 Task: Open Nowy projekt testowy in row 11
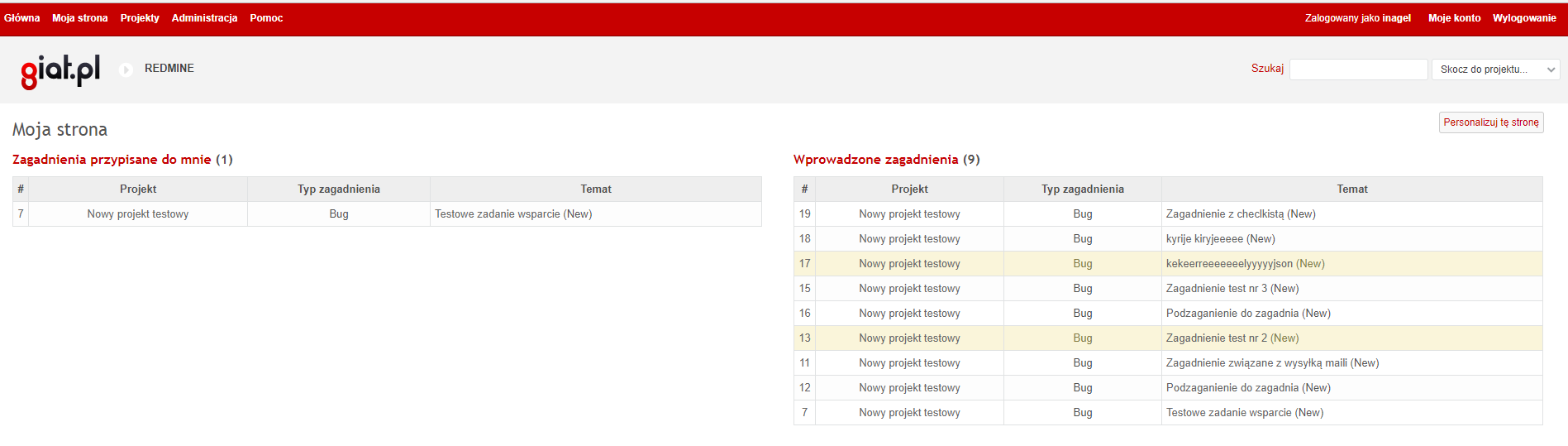909,363
